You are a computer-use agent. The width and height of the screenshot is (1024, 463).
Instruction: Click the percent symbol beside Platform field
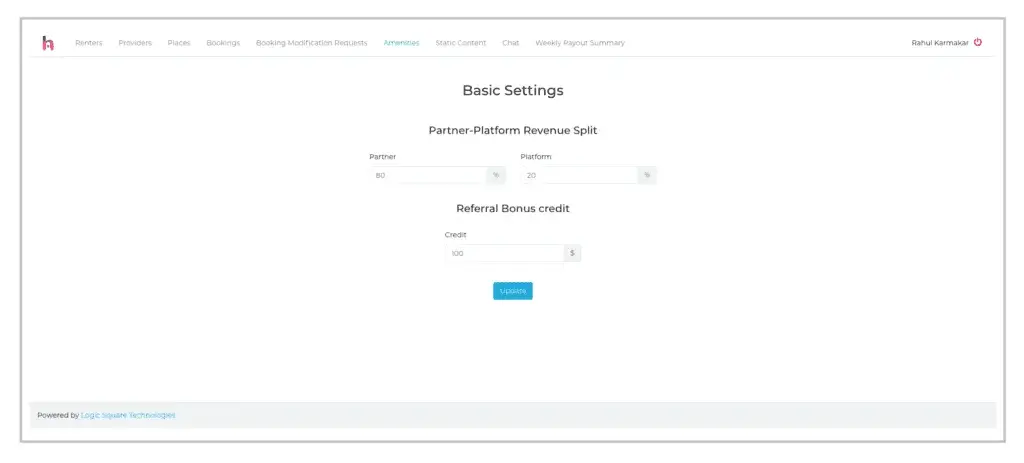click(x=647, y=175)
